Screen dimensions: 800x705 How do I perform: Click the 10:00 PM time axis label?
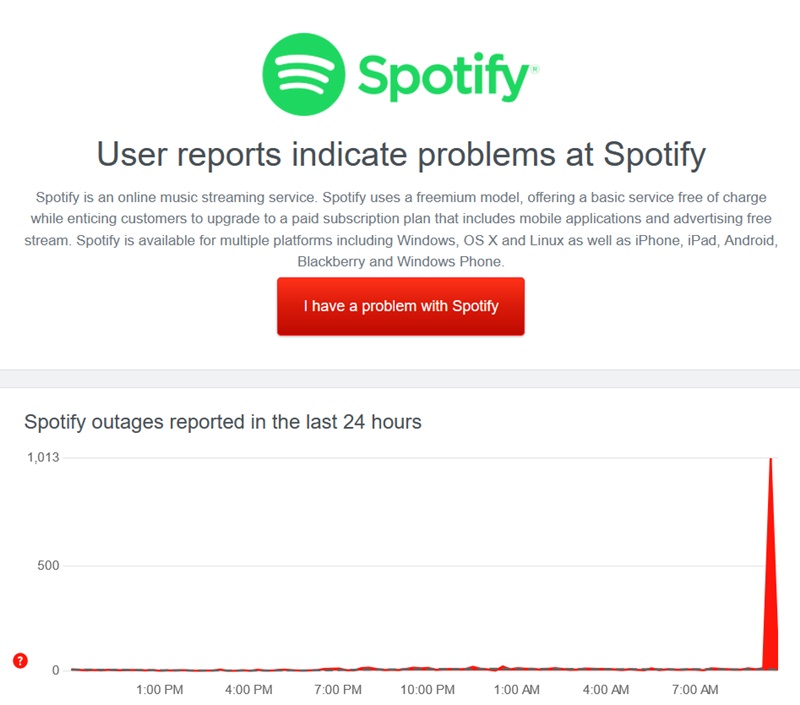(427, 690)
